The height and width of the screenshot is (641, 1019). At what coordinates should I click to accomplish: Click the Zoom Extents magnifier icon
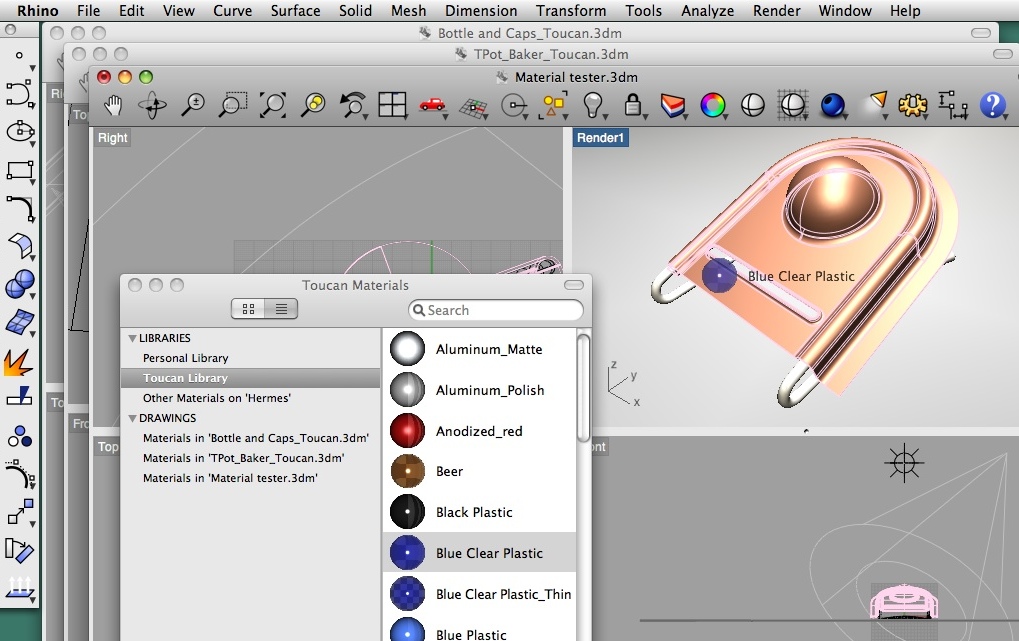point(272,104)
